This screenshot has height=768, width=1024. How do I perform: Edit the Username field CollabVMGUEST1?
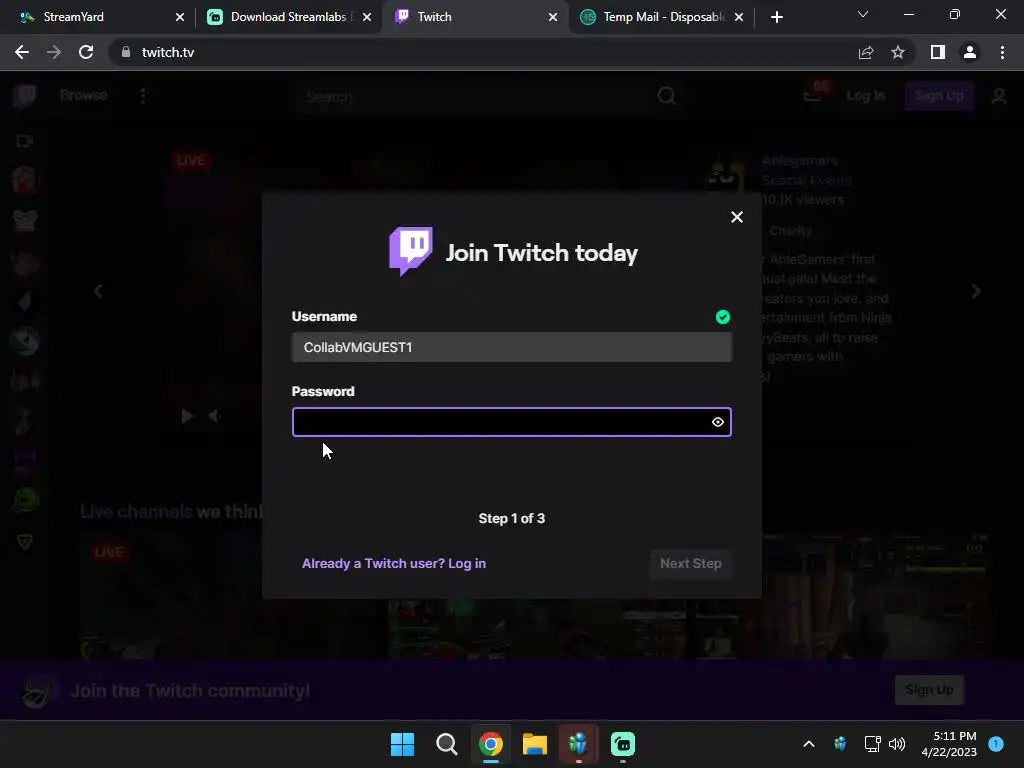coord(511,347)
